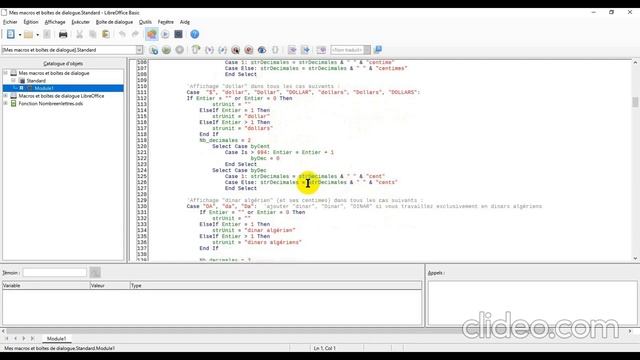Open Manage Breakpoints icon
This screenshot has height=360, width=640.
(249, 50)
